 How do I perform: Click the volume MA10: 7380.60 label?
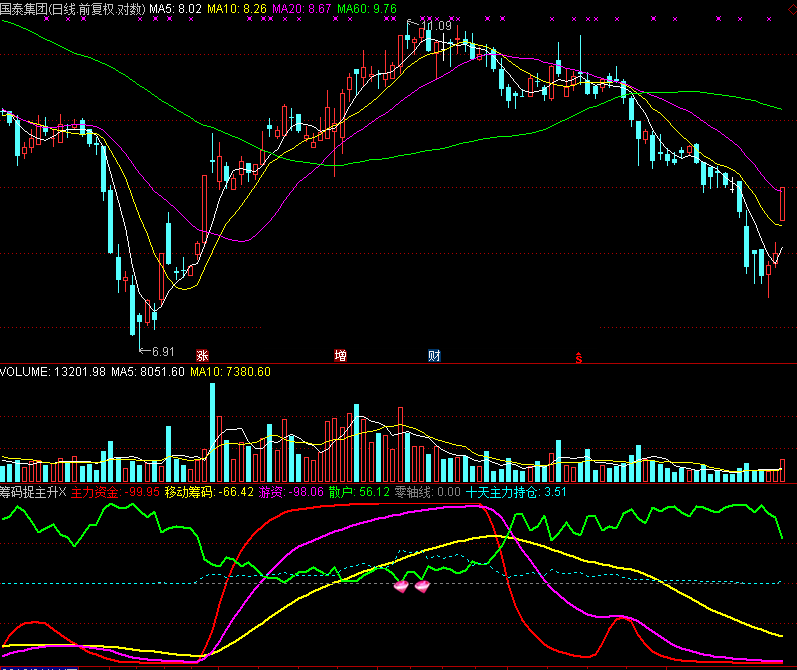[x=230, y=372]
